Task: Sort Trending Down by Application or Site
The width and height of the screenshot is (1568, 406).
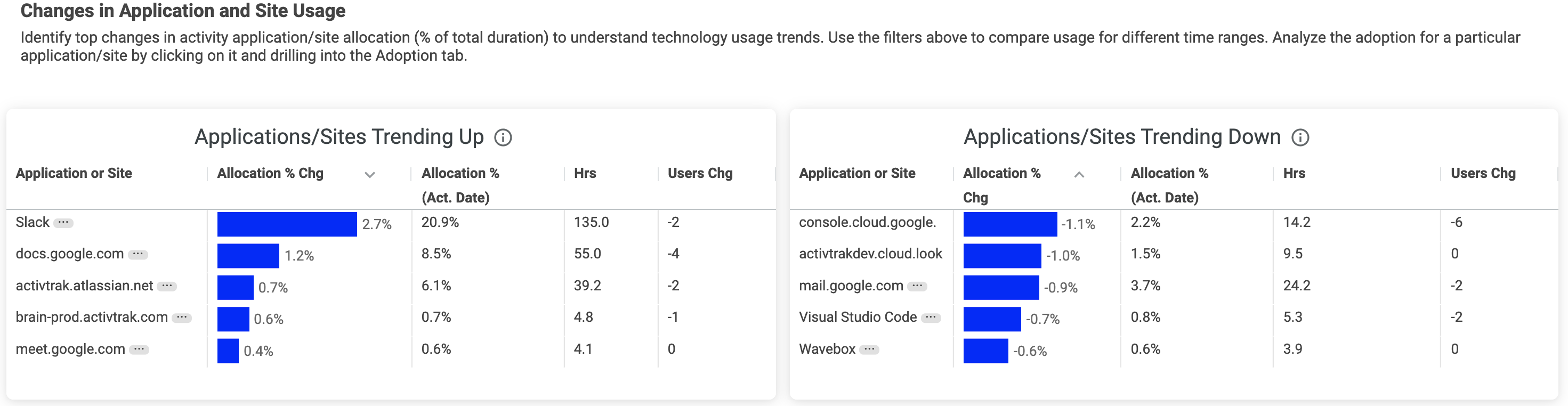Action: click(856, 174)
